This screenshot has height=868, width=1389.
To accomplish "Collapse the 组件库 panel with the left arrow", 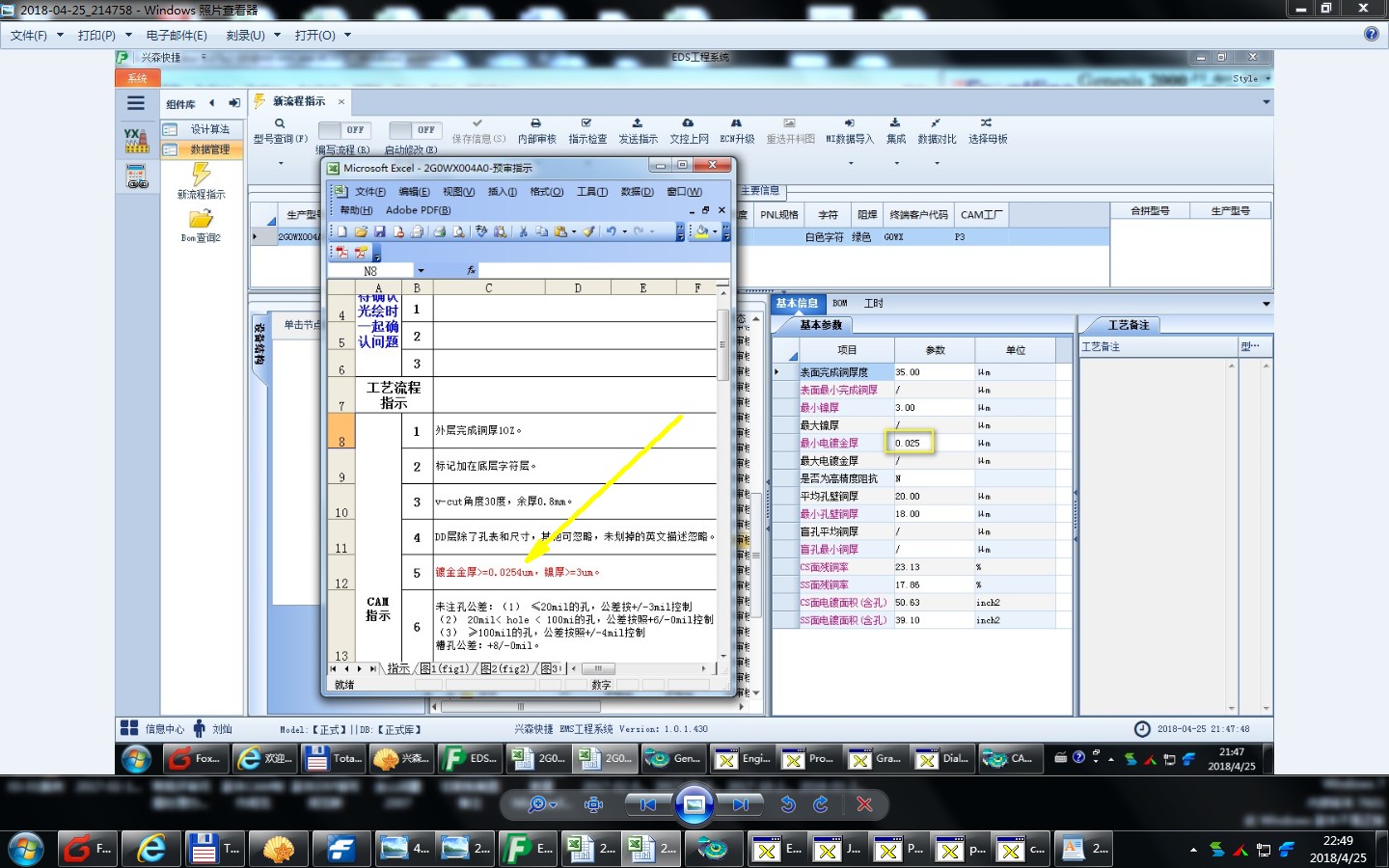I will tap(212, 103).
